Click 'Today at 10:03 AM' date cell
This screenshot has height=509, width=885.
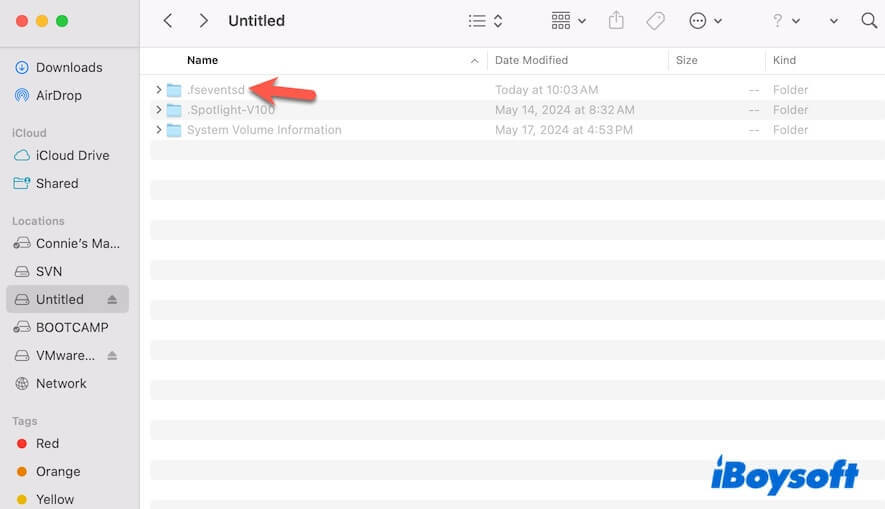(x=546, y=90)
